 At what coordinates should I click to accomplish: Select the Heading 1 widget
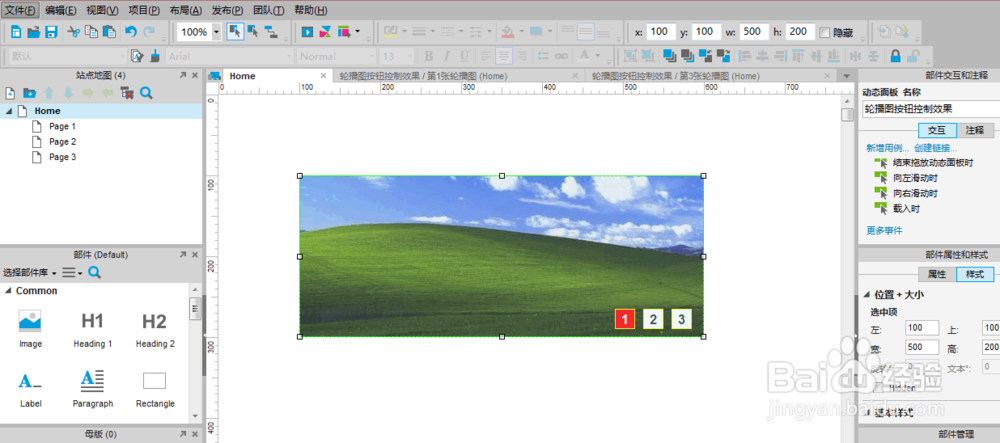[92, 330]
